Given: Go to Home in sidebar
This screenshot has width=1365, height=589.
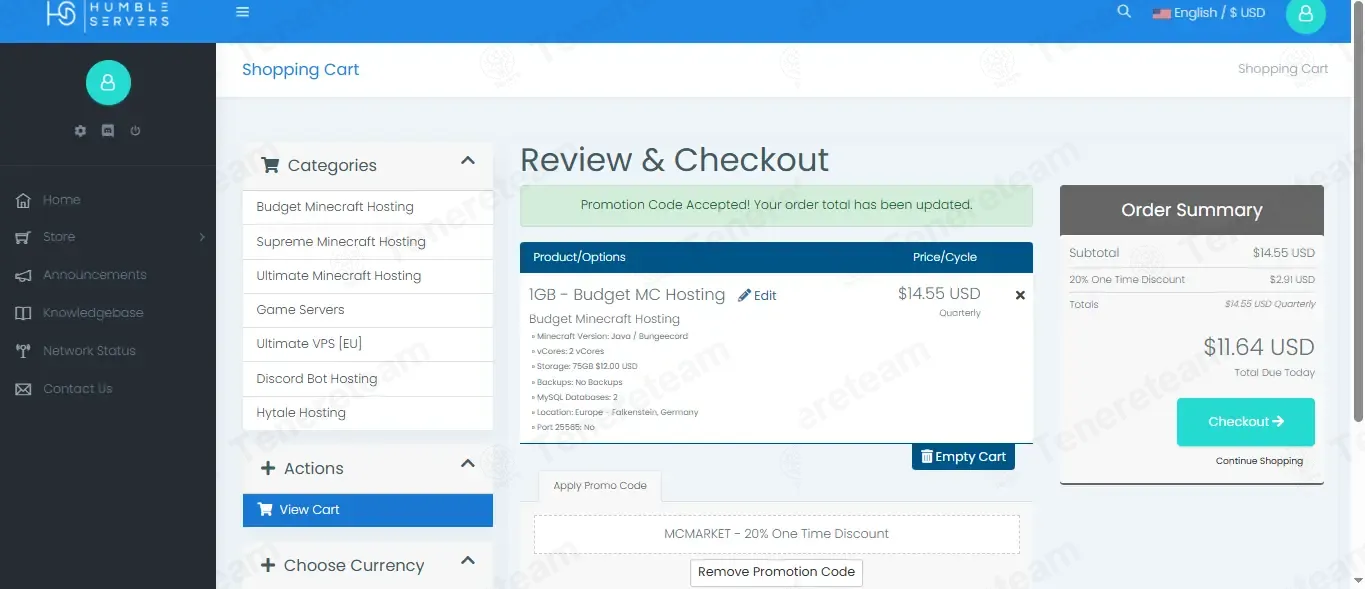Looking at the screenshot, I should tap(62, 200).
